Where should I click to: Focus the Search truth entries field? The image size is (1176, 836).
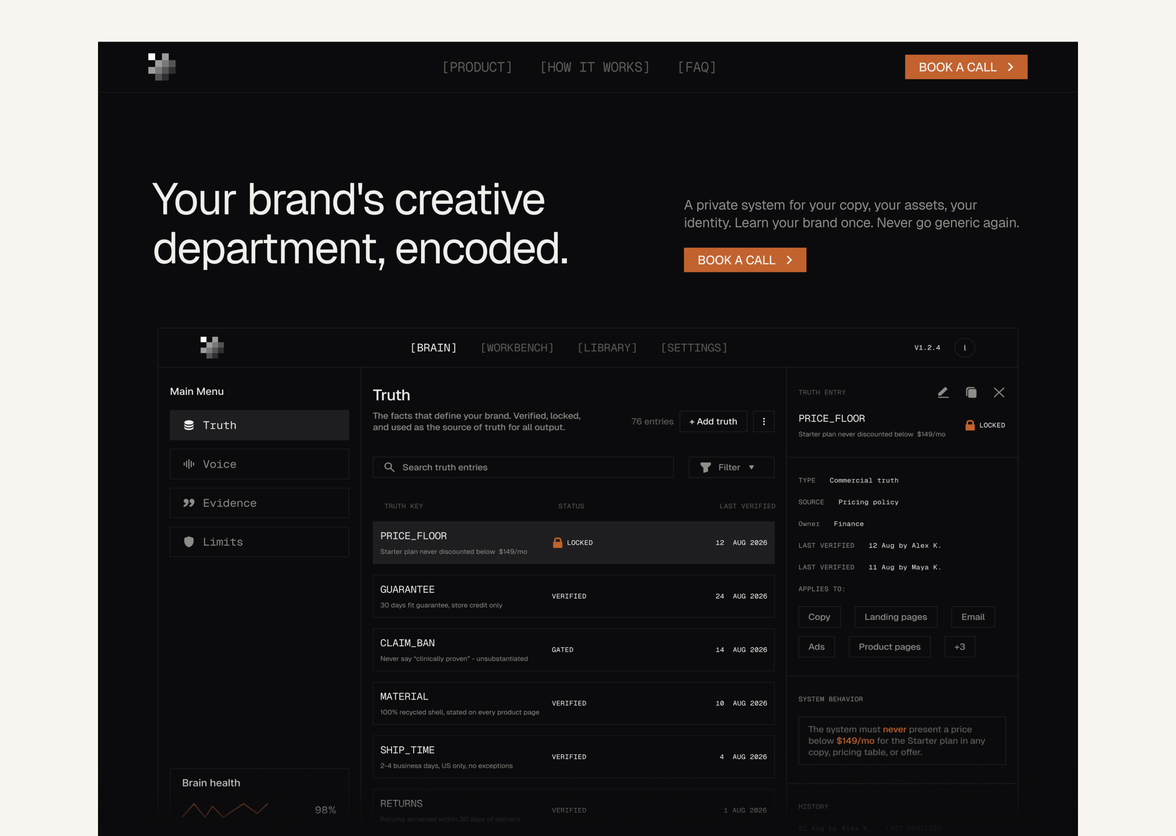pyautogui.click(x=523, y=467)
